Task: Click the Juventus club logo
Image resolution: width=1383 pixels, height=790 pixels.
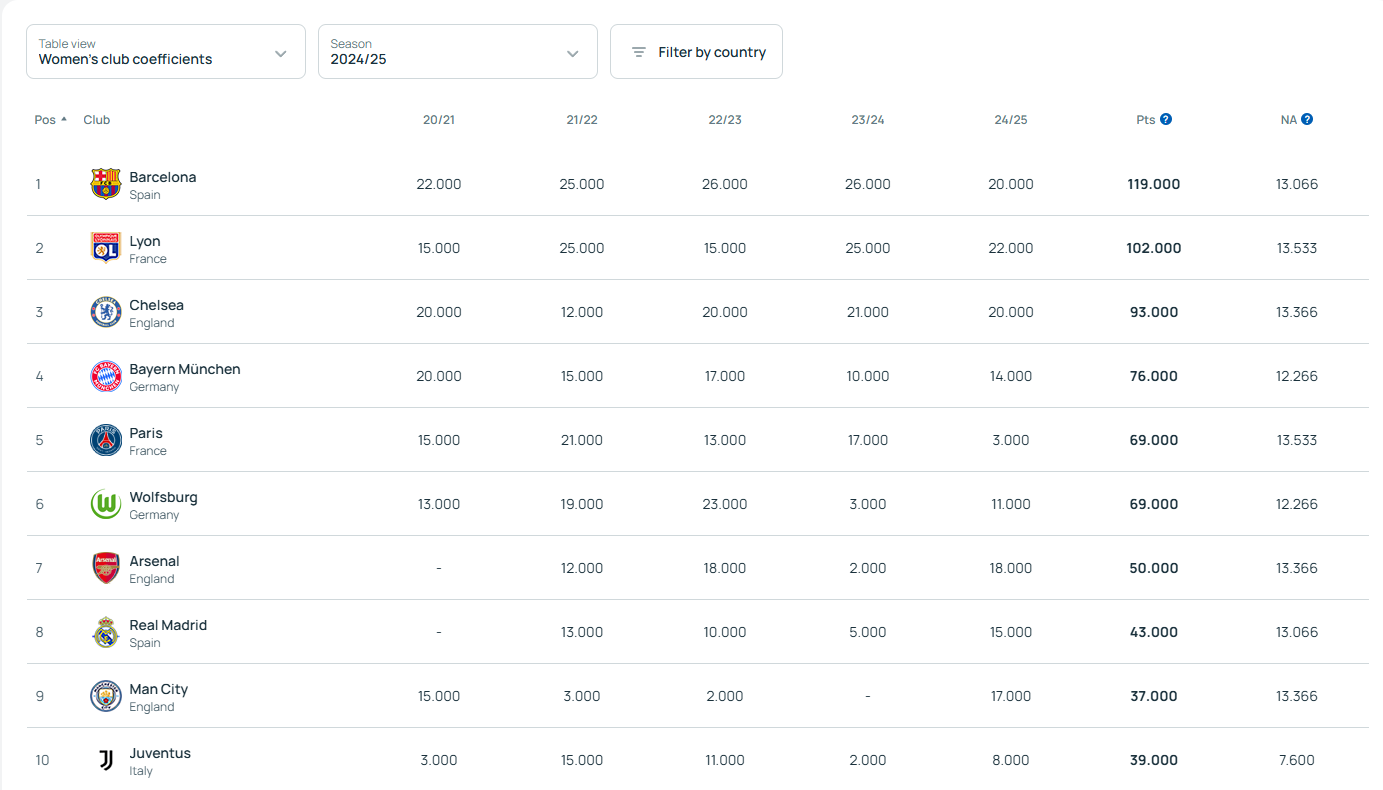Action: (106, 760)
